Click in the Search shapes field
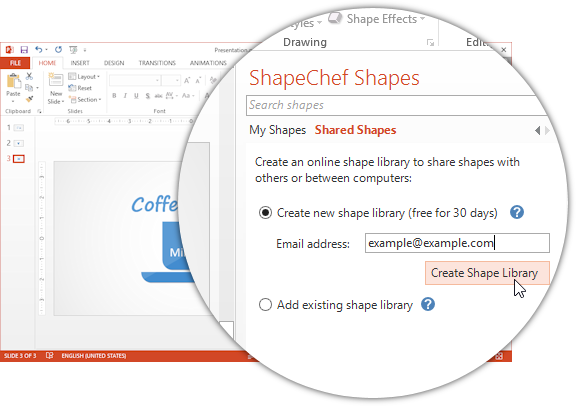Image resolution: width=576 pixels, height=406 pixels. tap(397, 105)
